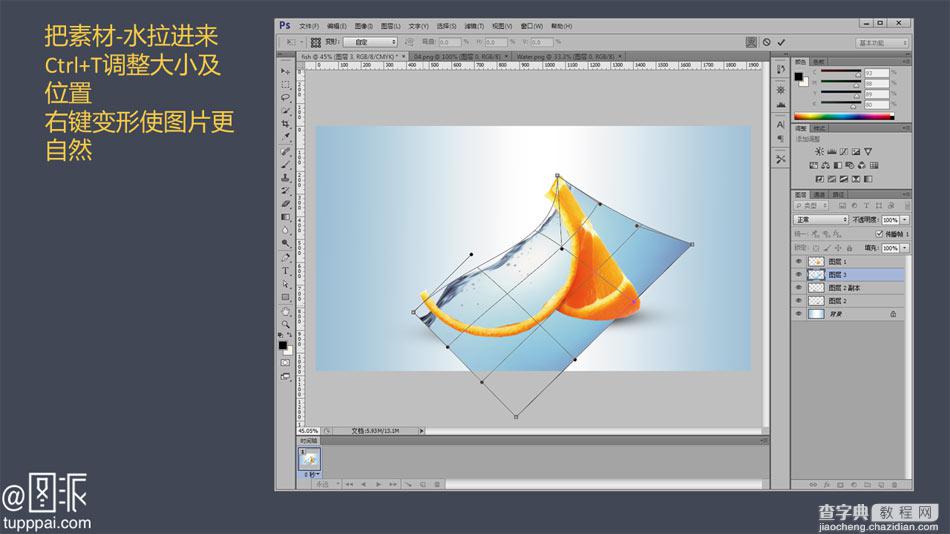Select the Rectangle shape tool
Screen dimensions: 950x534
pyautogui.click(x=285, y=297)
